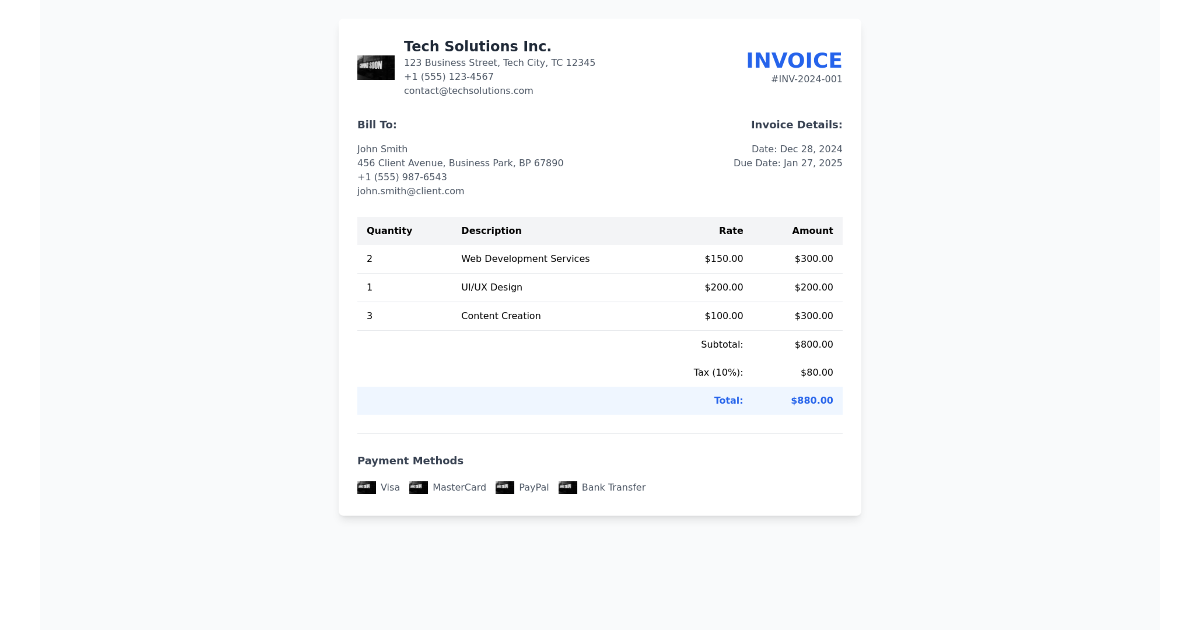Image resolution: width=1200 pixels, height=630 pixels.
Task: Click the john.smith@client.com email address
Action: pyautogui.click(x=410, y=190)
